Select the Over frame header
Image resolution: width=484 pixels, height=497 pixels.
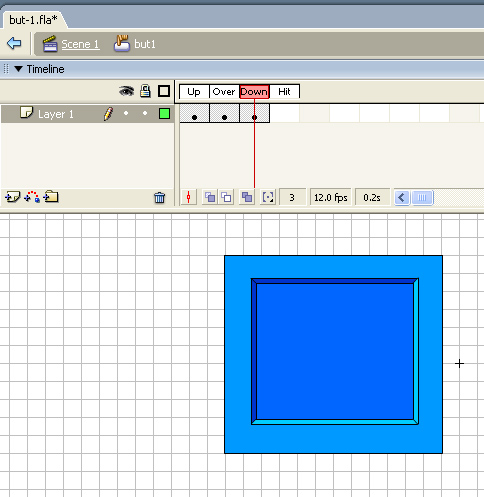224,91
